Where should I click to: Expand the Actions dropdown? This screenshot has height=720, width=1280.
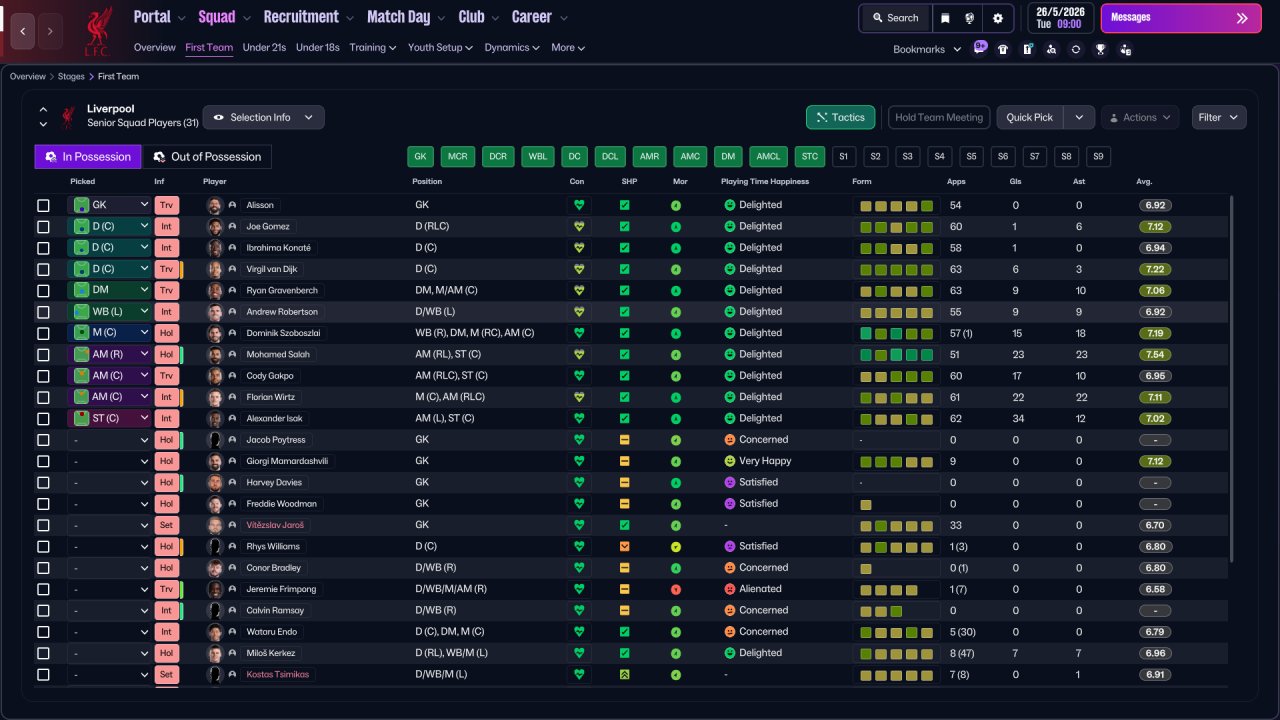click(x=1140, y=117)
